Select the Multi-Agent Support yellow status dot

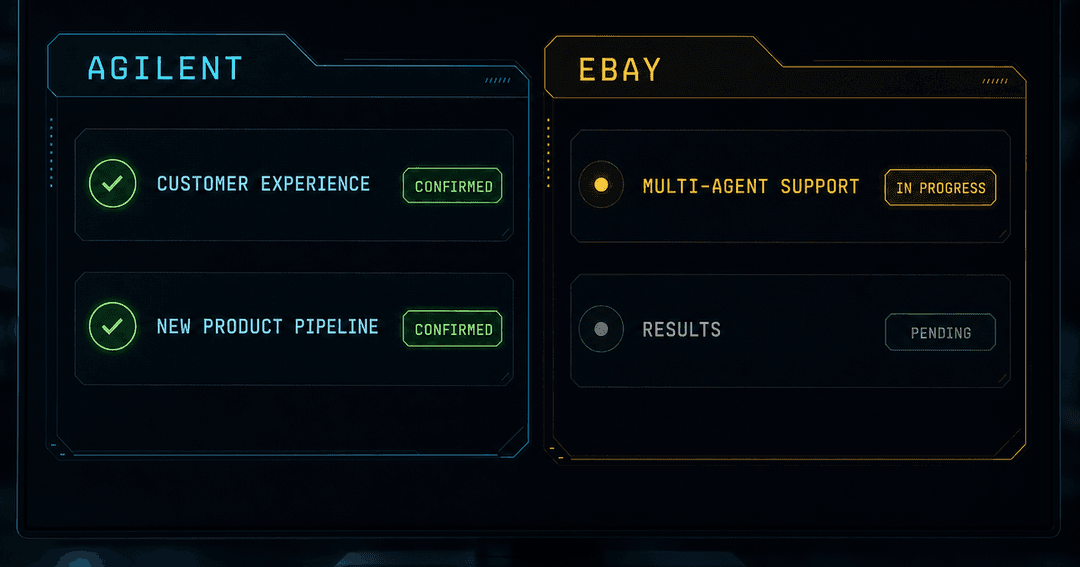click(x=601, y=185)
